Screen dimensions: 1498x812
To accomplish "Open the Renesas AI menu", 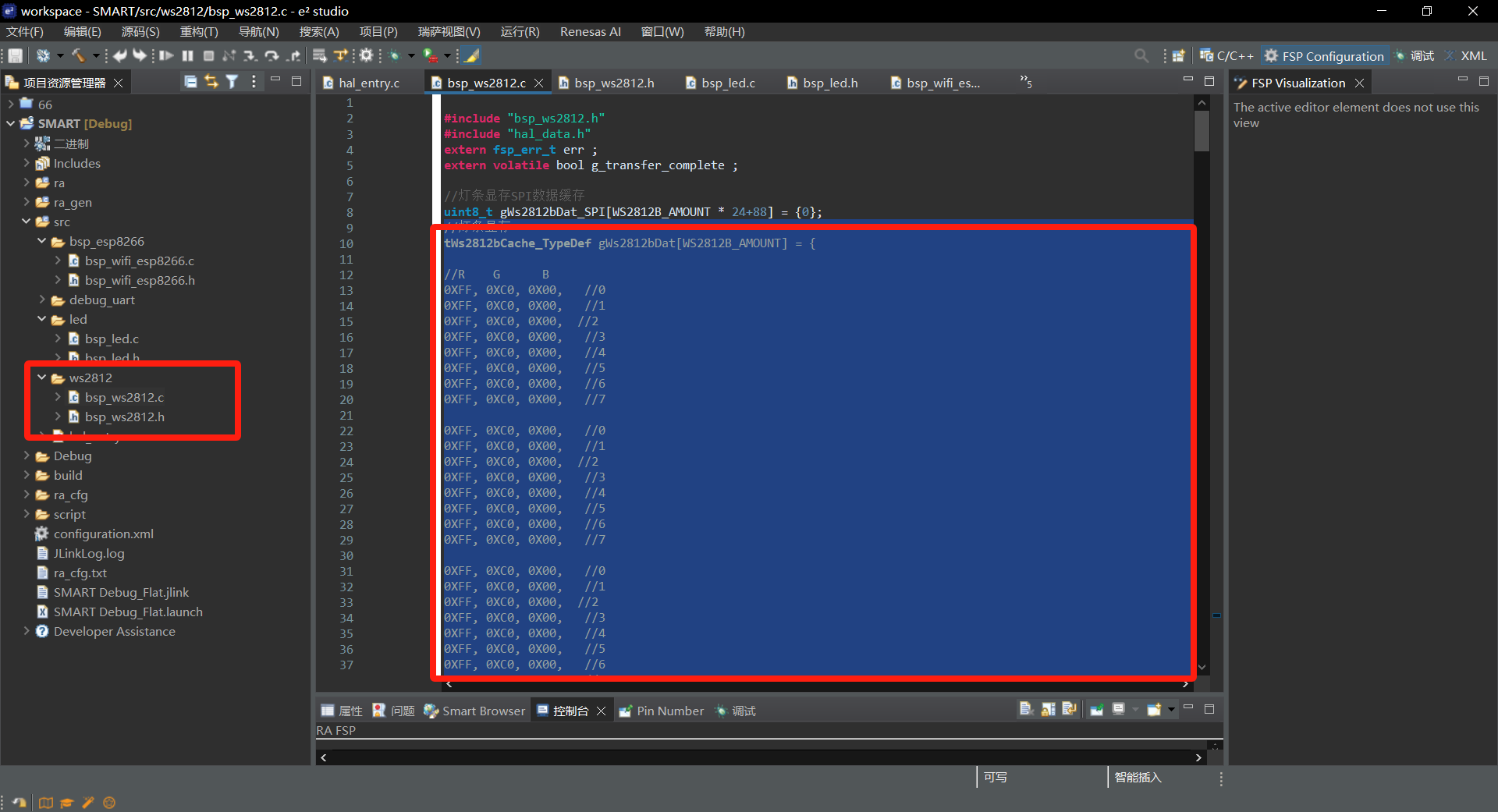I will 591,32.
